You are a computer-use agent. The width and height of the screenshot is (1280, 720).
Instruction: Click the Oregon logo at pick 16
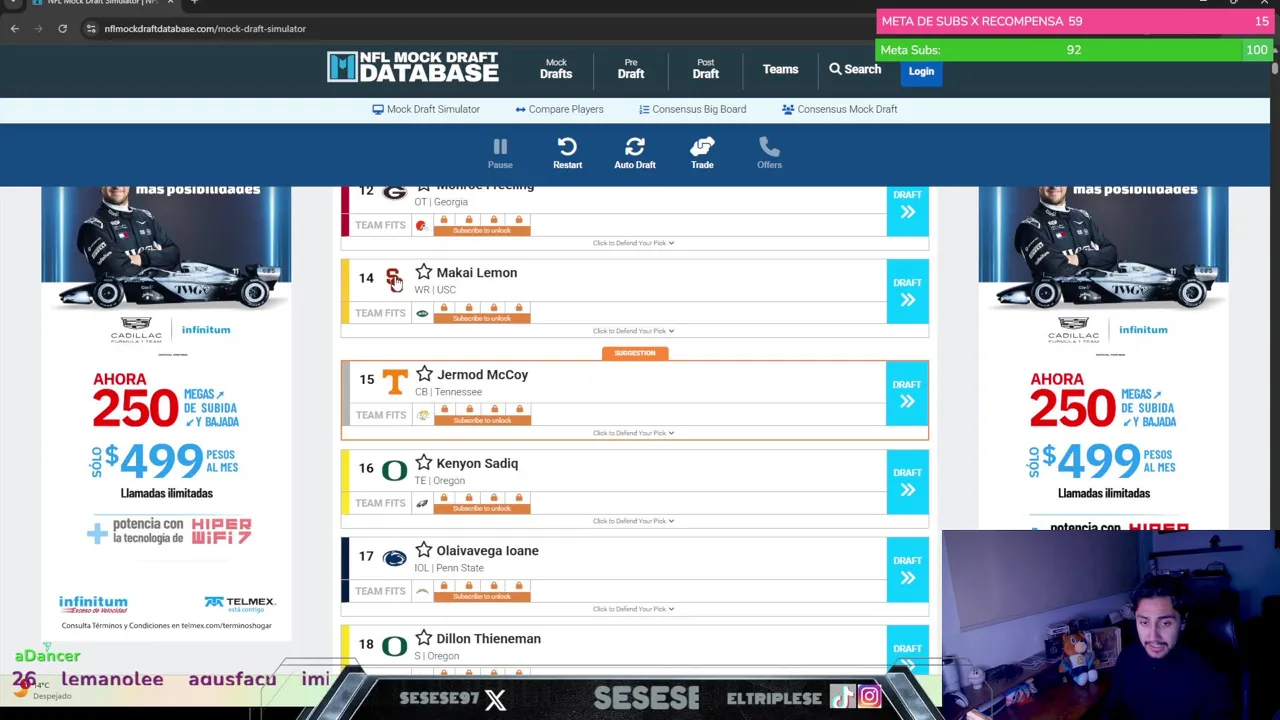coord(395,470)
